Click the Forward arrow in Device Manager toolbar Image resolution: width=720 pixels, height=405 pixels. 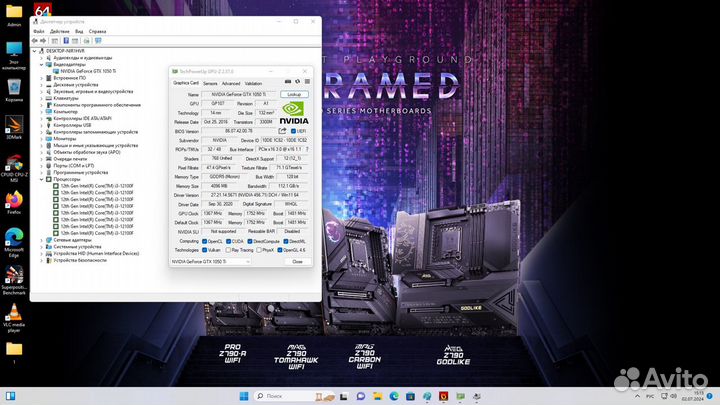click(x=43, y=41)
